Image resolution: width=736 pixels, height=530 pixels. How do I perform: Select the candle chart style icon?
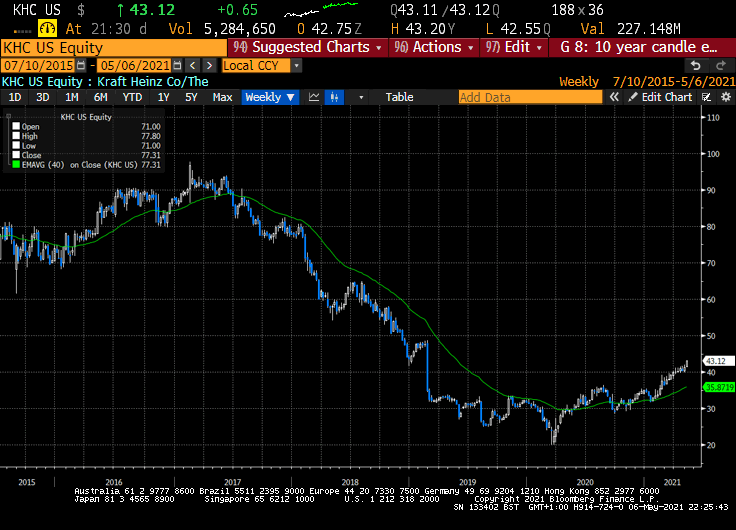(x=334, y=97)
